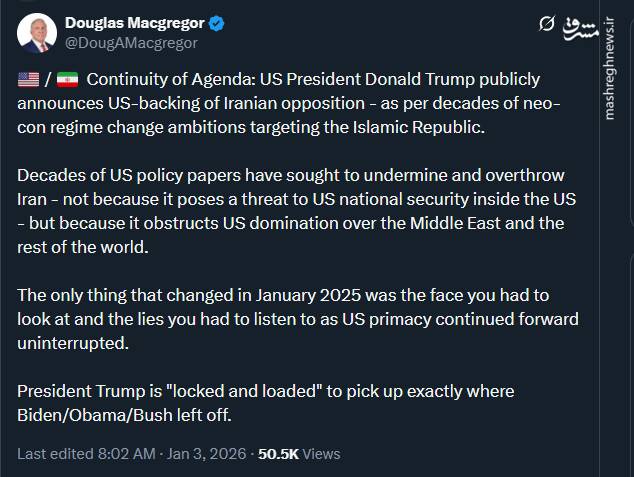This screenshot has height=477, width=634.
Task: Open the "Last edited" edit history link
Action: click(53, 453)
